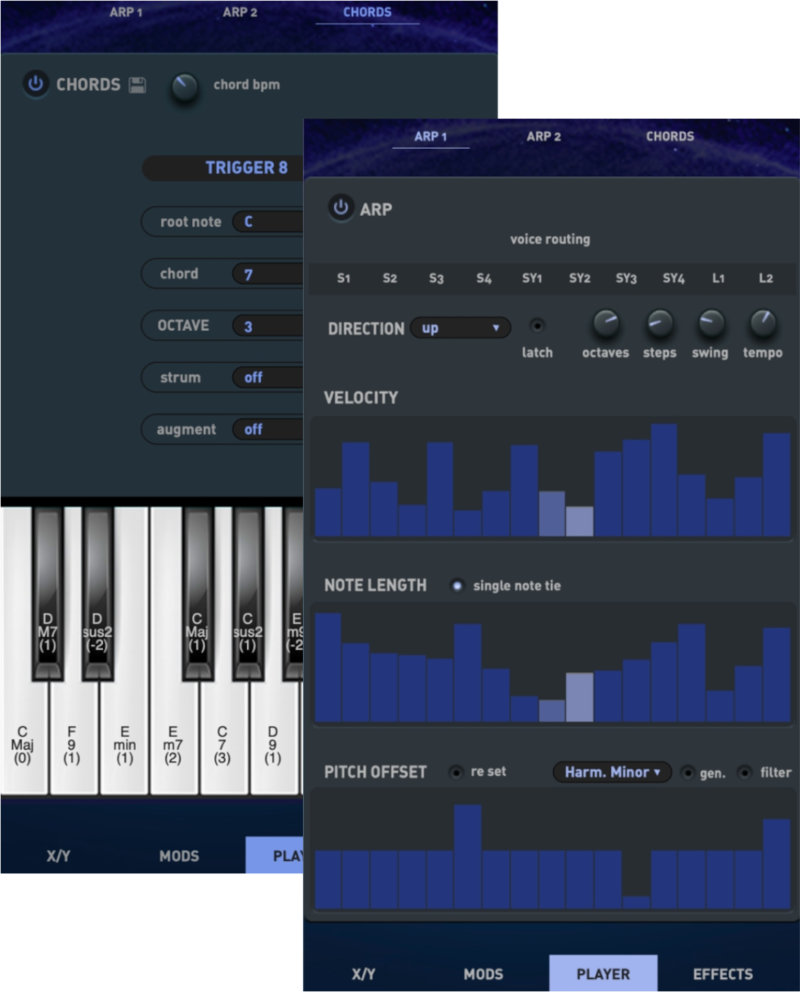
Task: Select ARP 2 tab in back chords window
Action: pyautogui.click(x=240, y=12)
